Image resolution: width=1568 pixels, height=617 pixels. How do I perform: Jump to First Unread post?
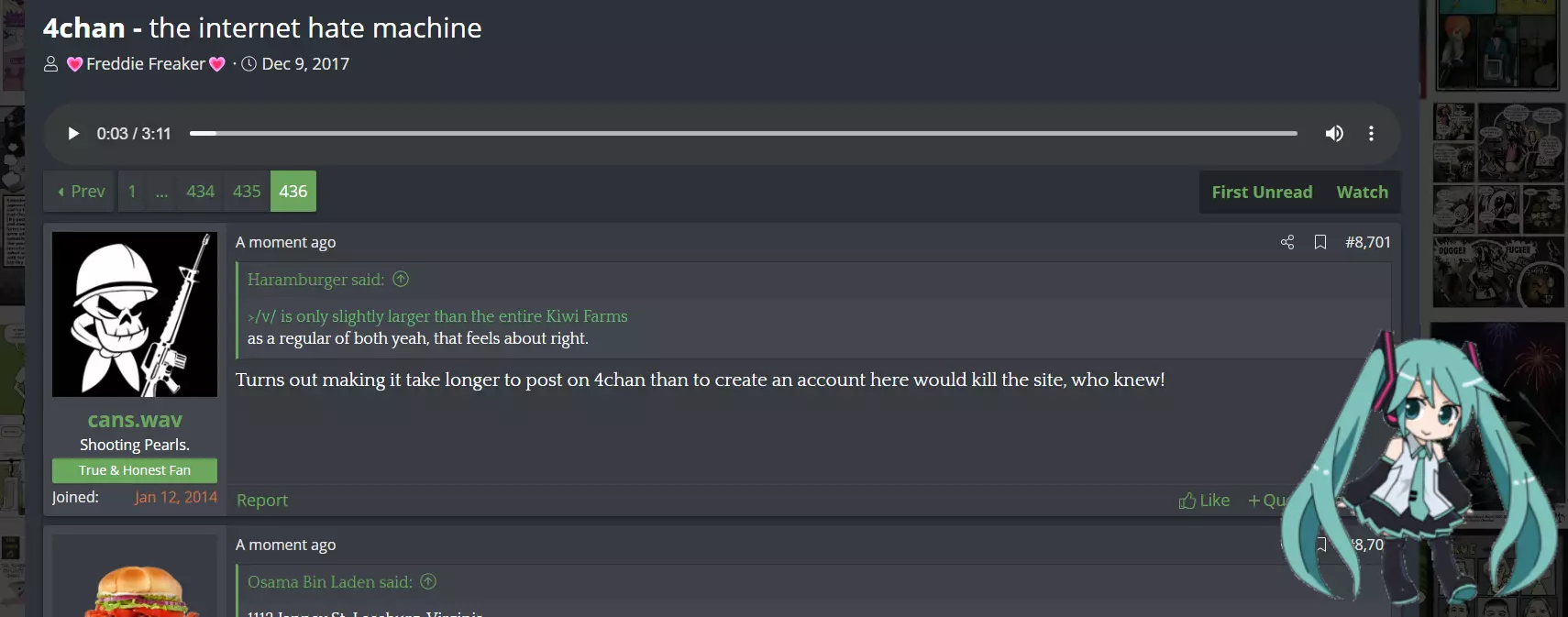click(x=1262, y=193)
